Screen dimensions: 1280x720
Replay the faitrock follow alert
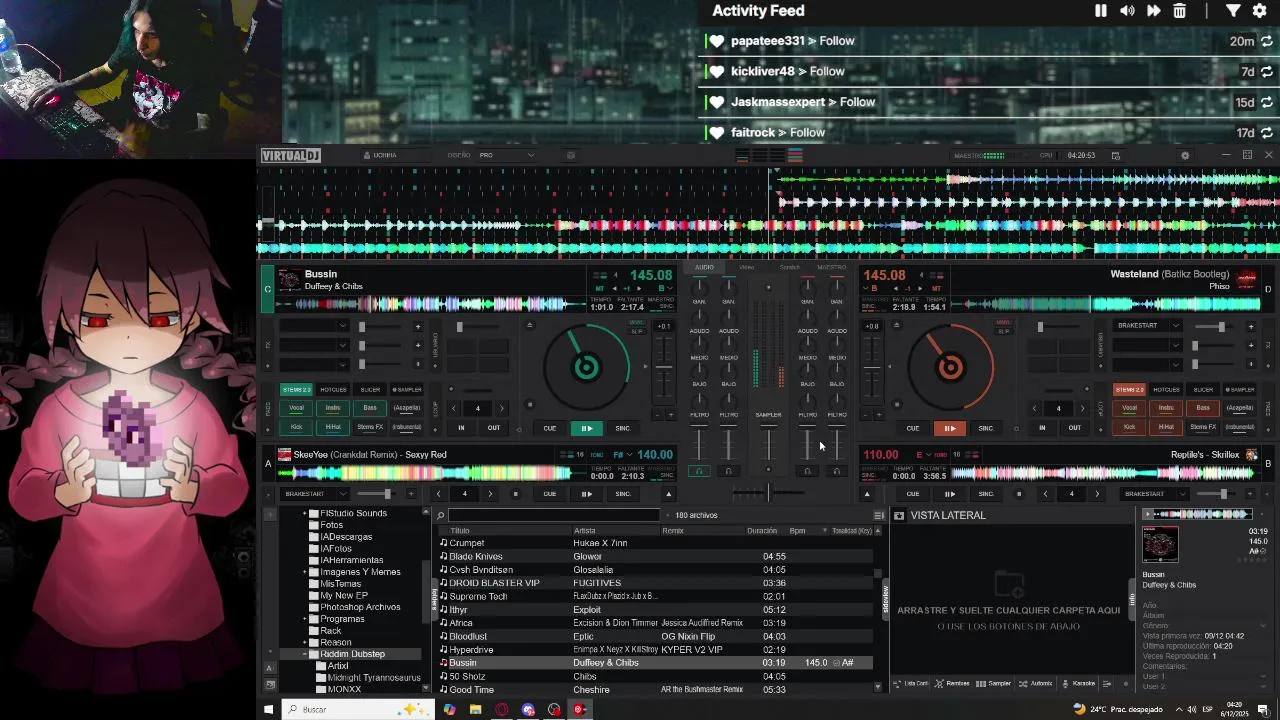click(1267, 132)
